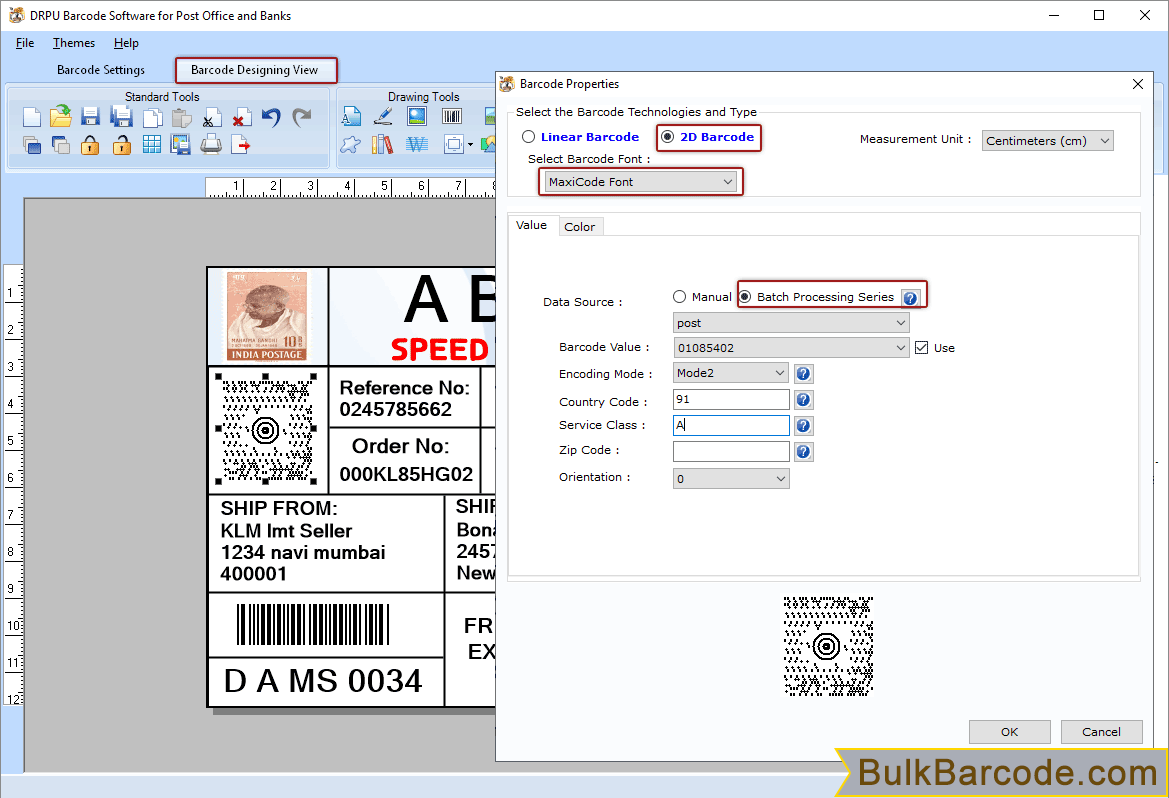
Task: Lock the selected object
Action: (x=90, y=145)
